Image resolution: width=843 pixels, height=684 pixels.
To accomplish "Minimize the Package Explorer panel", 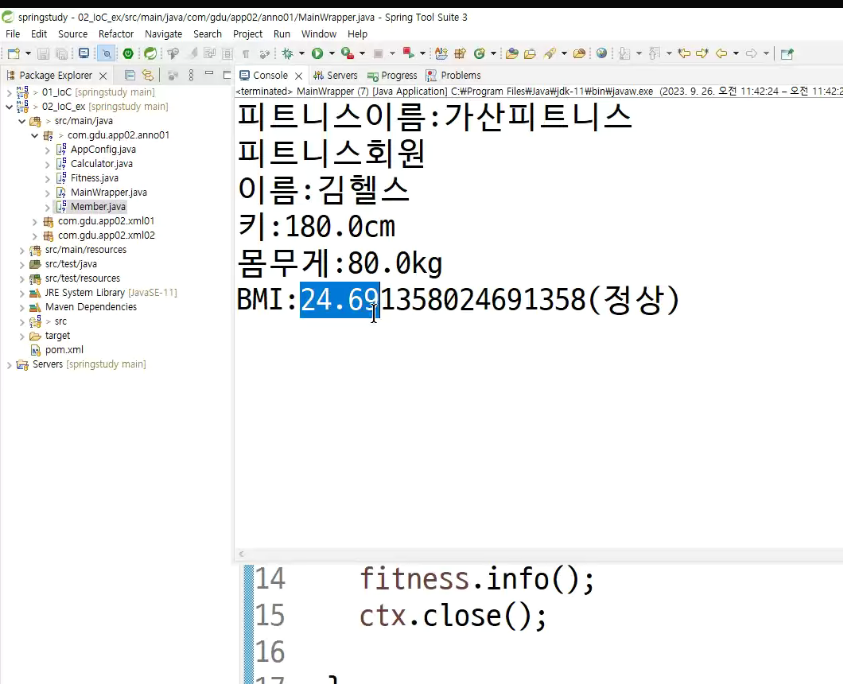I will click(x=209, y=74).
